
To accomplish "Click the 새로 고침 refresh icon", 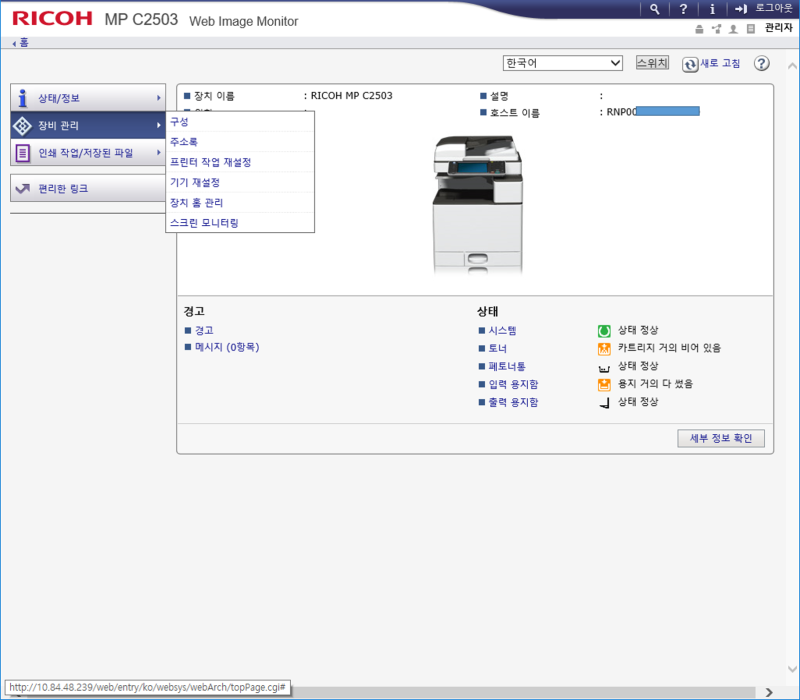I will [x=690, y=64].
